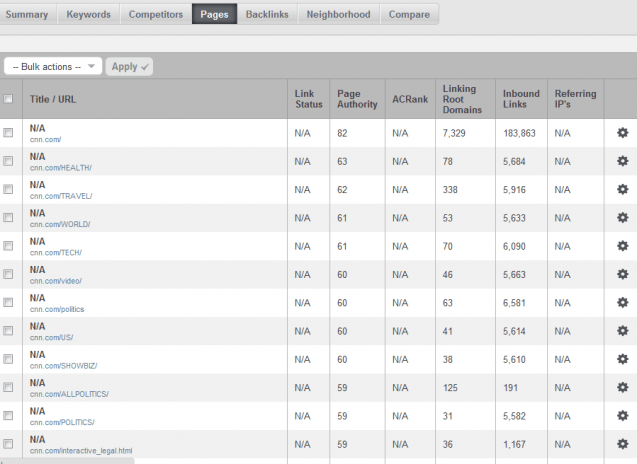Viewport: 637px width, 464px height.
Task: Check the box for cnn.com/US/ row
Action: tap(8, 331)
